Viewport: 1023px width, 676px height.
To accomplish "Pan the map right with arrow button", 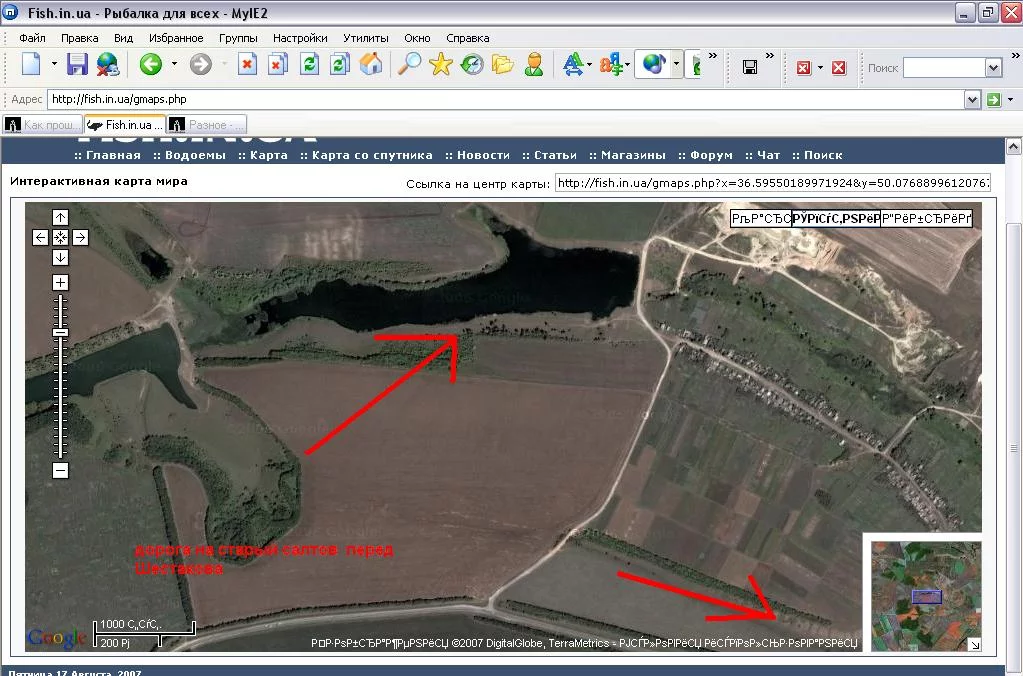I will tap(80, 237).
